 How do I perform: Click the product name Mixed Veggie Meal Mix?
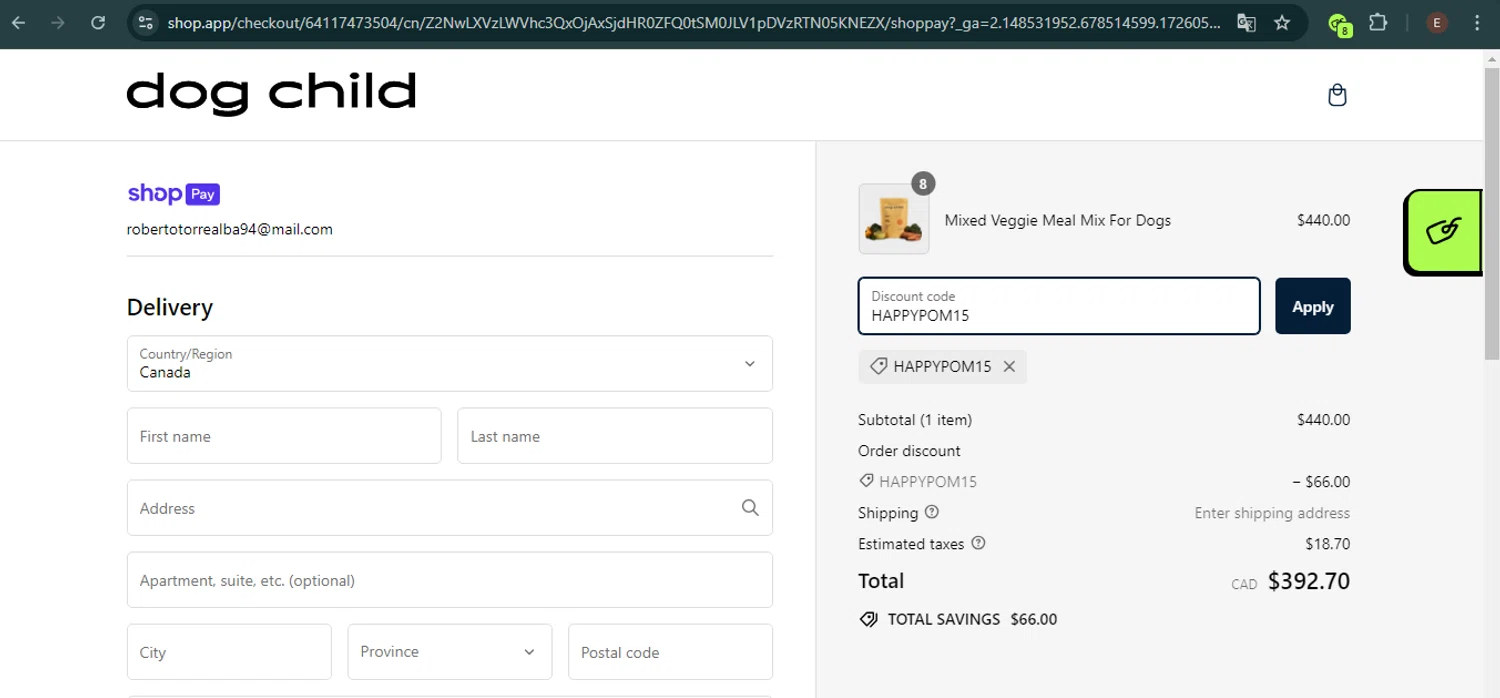click(1058, 220)
